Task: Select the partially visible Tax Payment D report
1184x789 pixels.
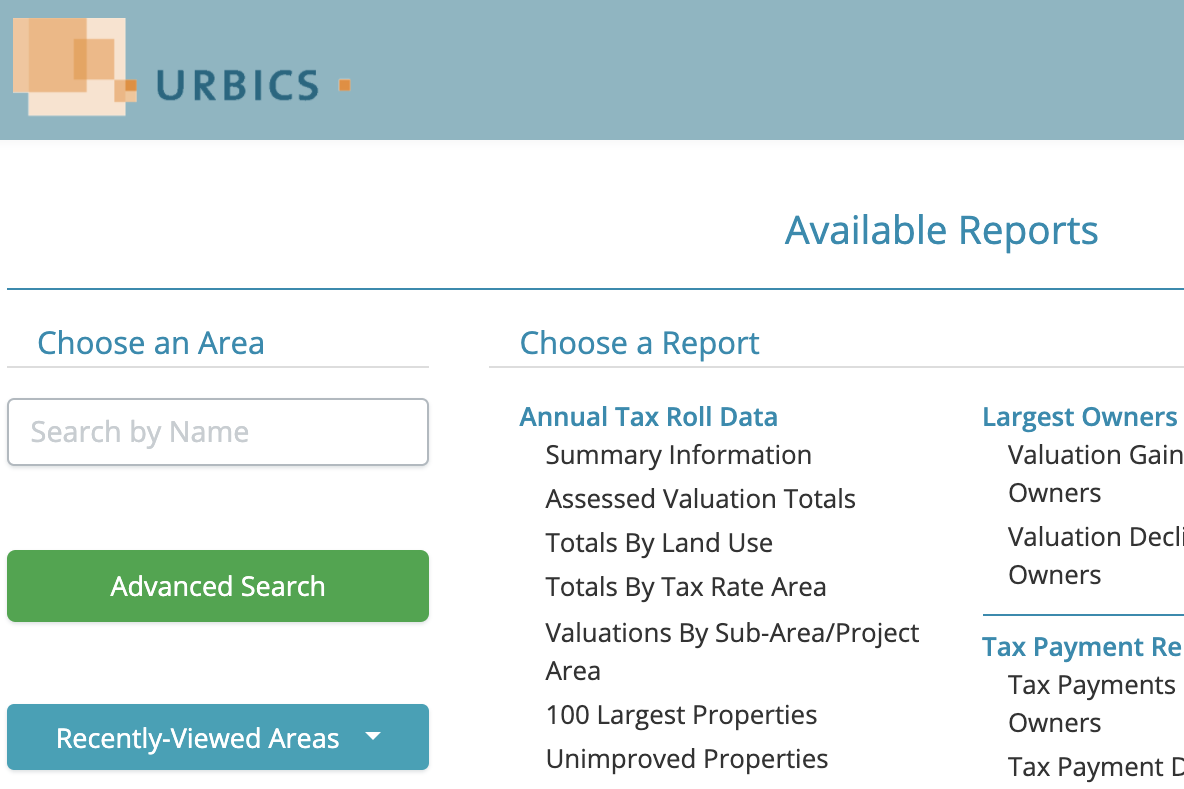Action: tap(1095, 767)
